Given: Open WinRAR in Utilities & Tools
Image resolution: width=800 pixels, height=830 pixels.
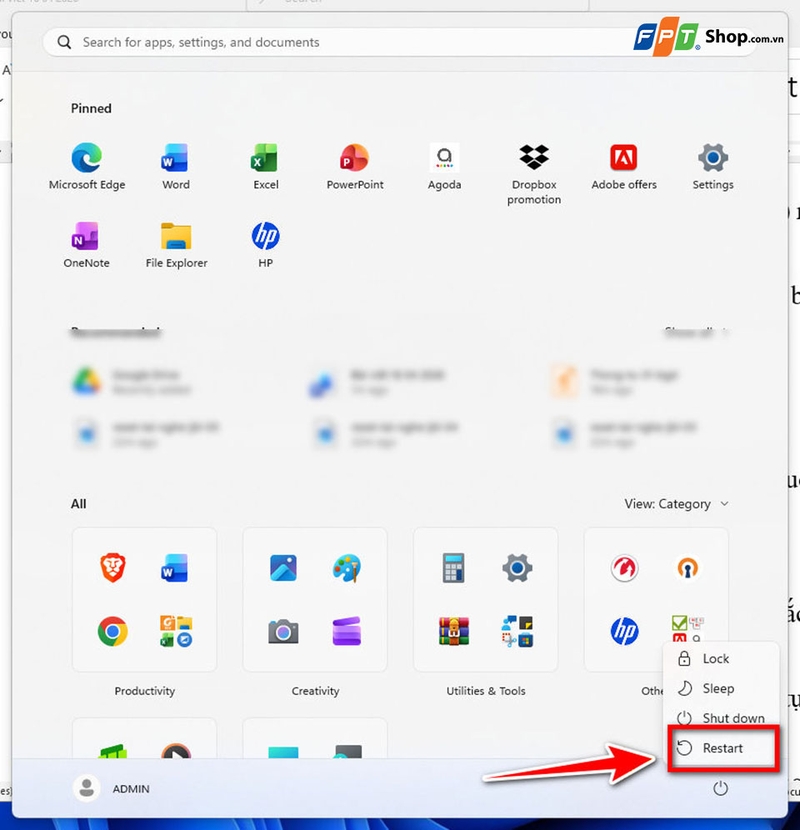Looking at the screenshot, I should tap(454, 631).
